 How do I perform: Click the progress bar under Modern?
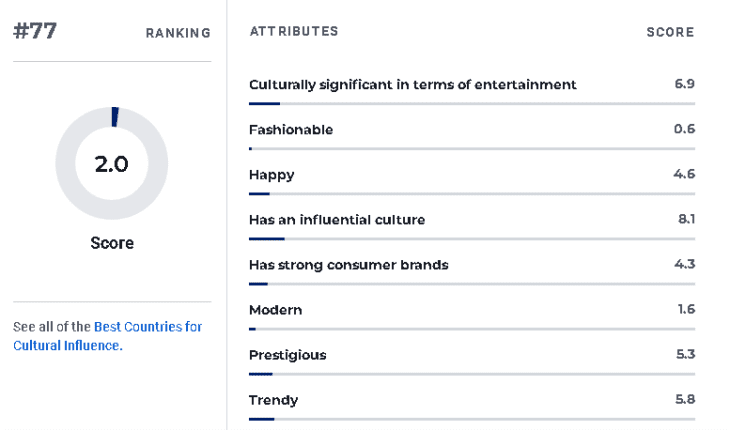click(x=472, y=329)
